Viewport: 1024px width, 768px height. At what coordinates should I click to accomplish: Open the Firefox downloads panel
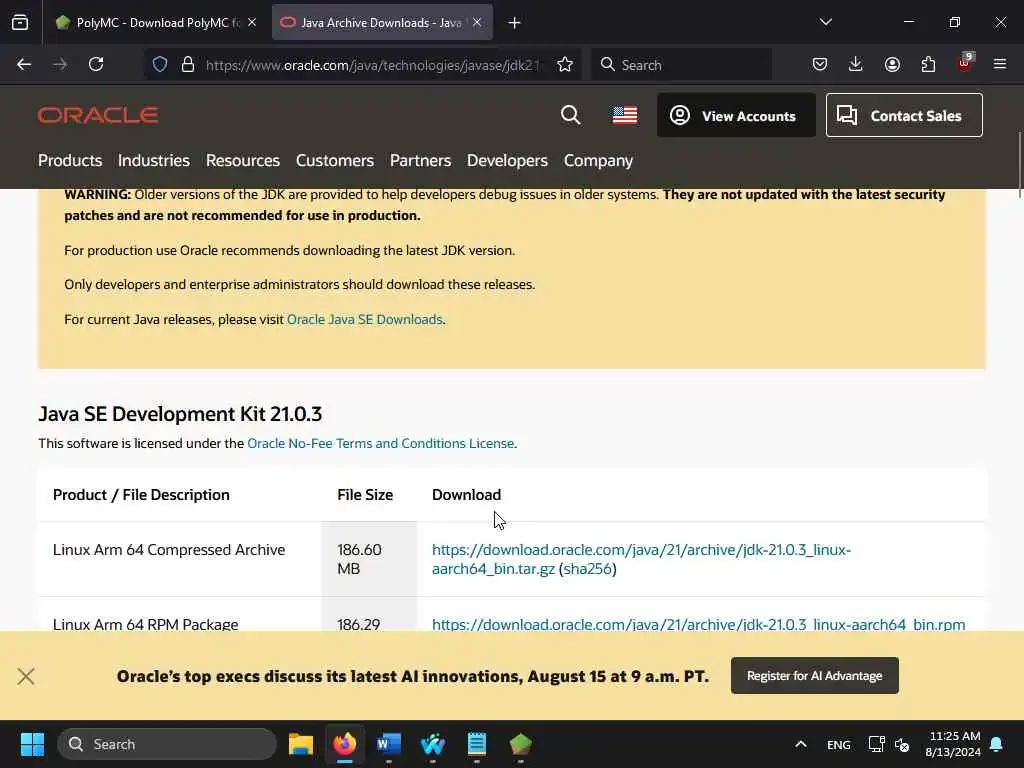856,65
